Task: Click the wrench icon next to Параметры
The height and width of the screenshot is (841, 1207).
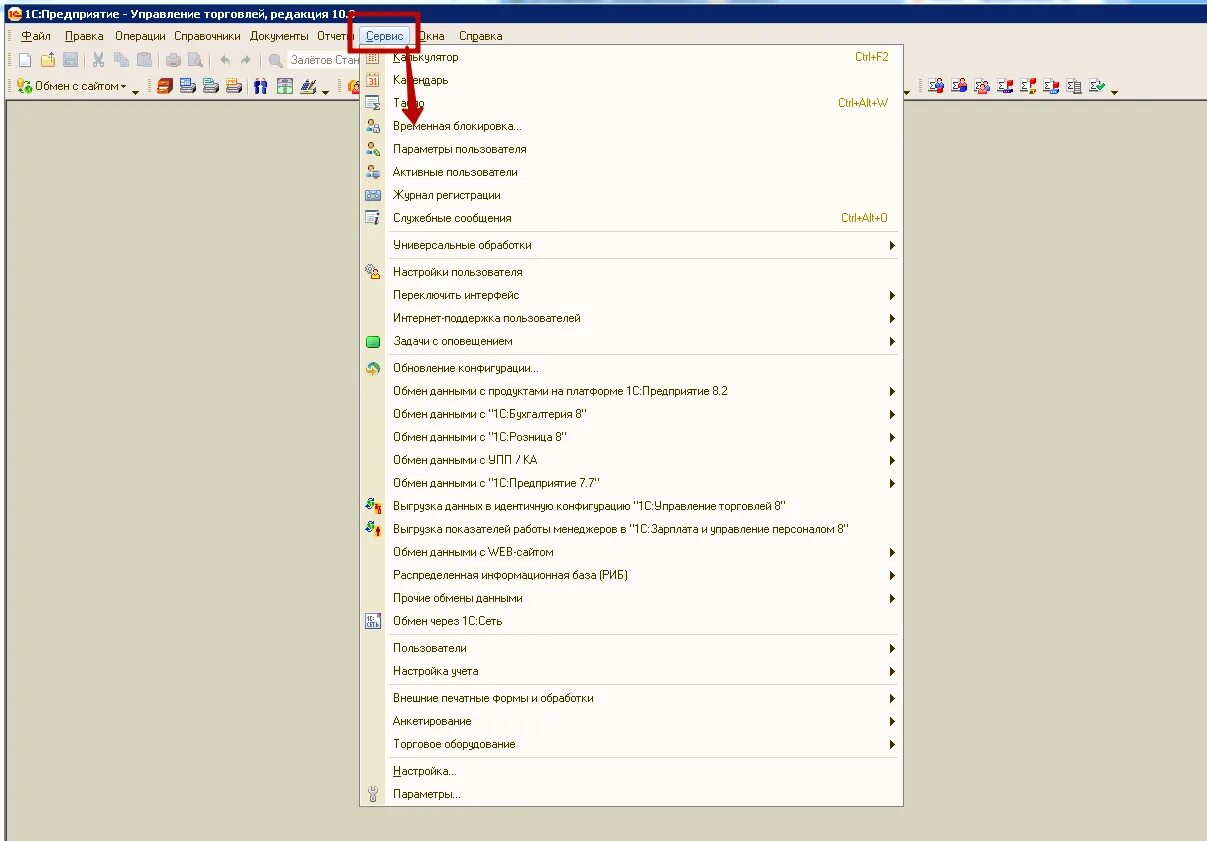Action: point(373,794)
